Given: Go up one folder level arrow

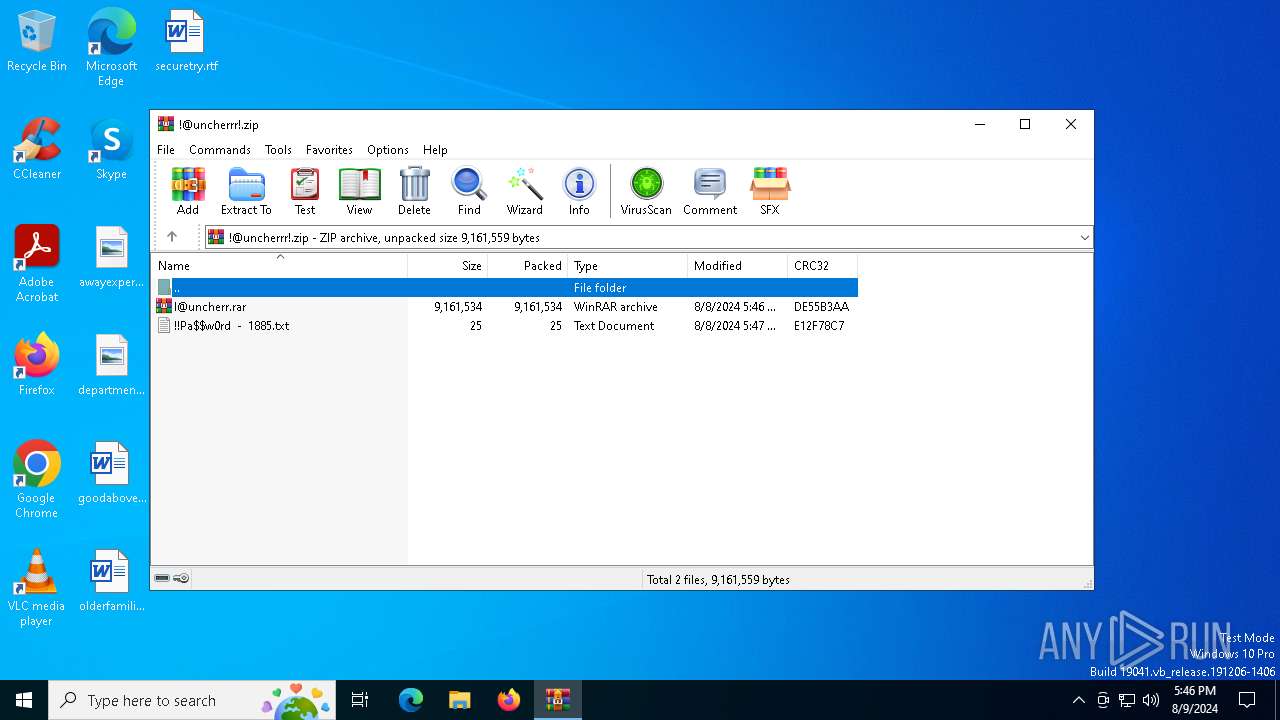Looking at the screenshot, I should point(172,237).
